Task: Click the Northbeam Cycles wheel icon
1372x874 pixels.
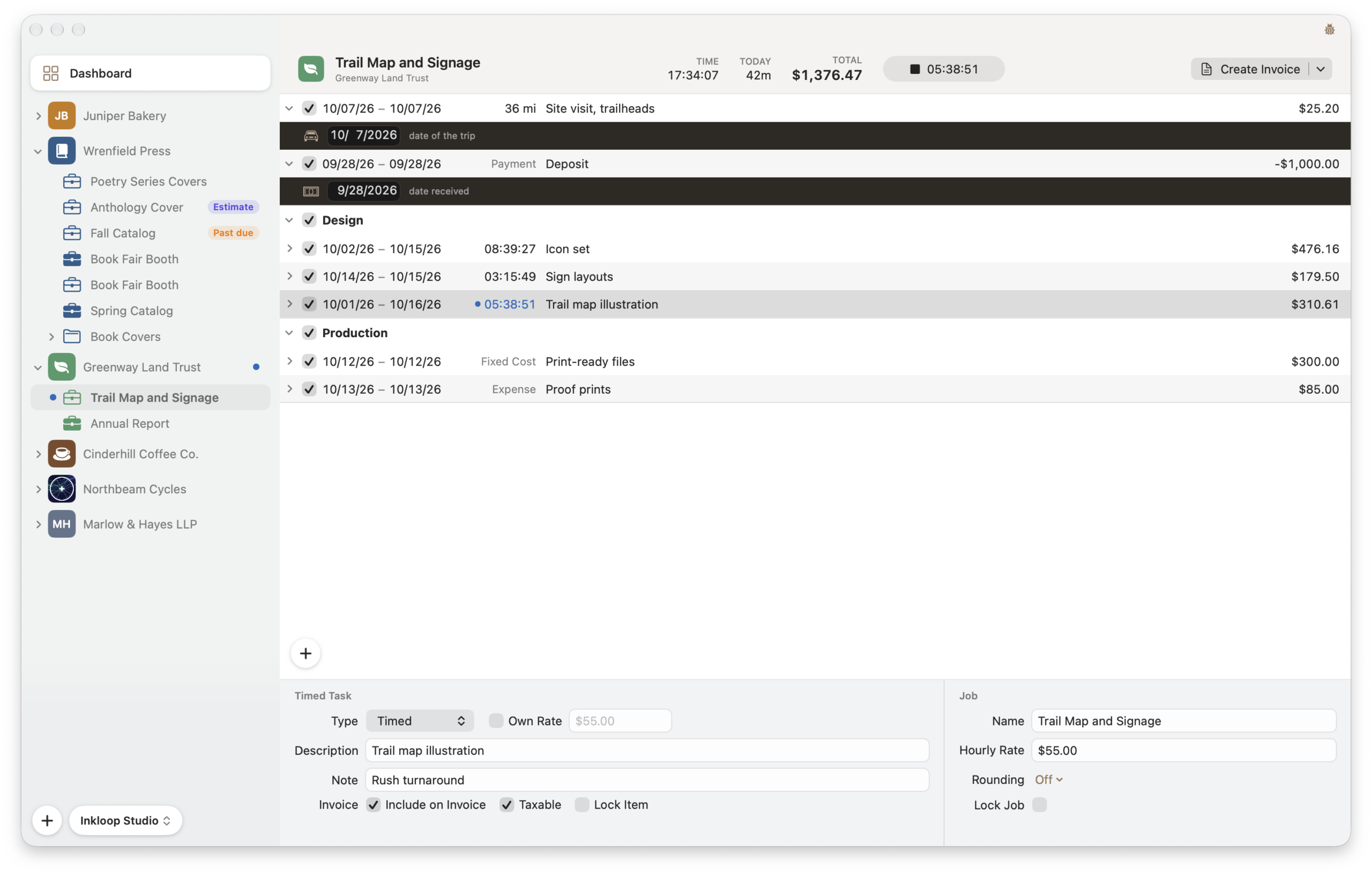Action: [62, 489]
